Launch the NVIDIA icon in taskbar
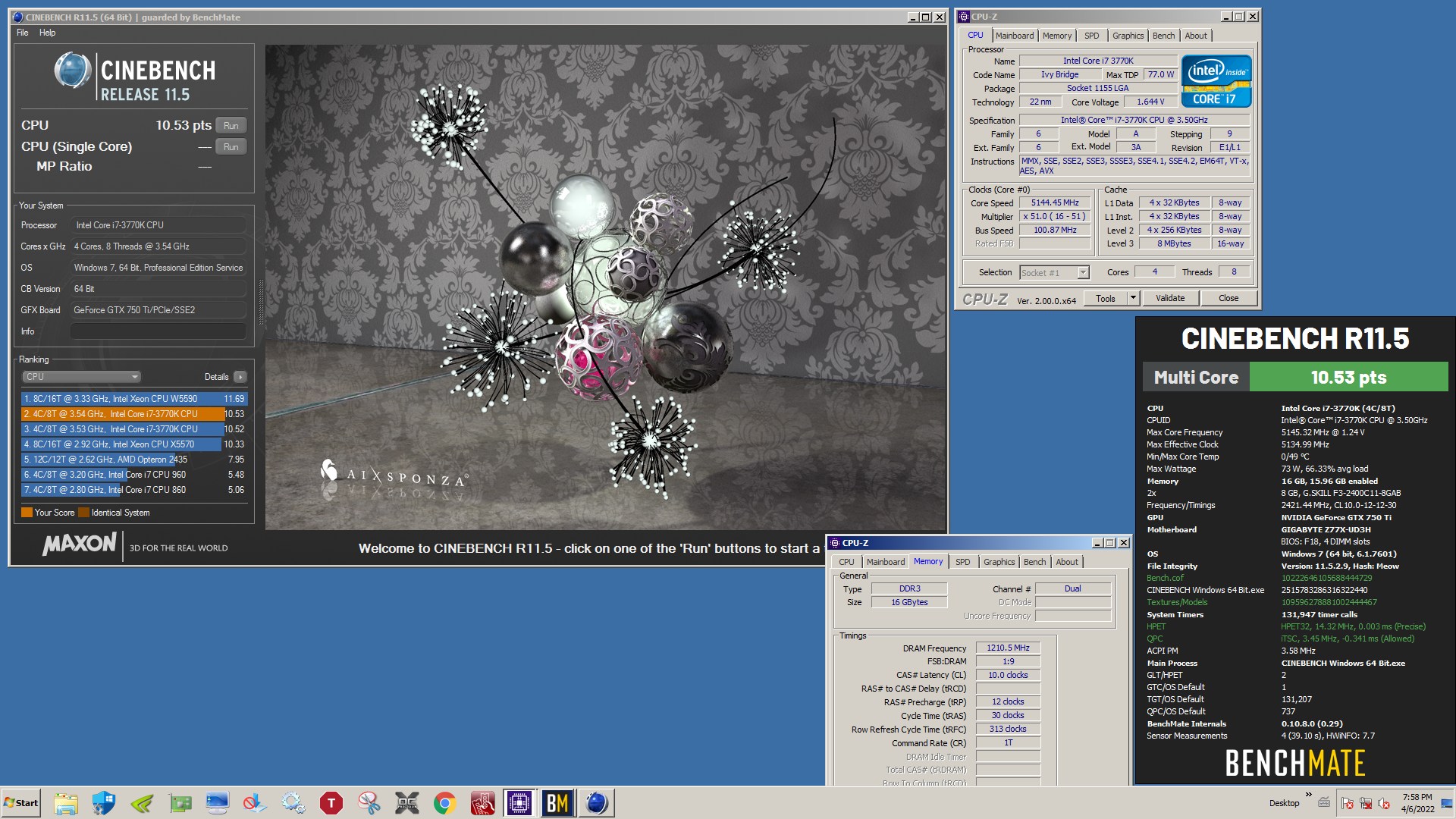1456x819 pixels. 142,803
